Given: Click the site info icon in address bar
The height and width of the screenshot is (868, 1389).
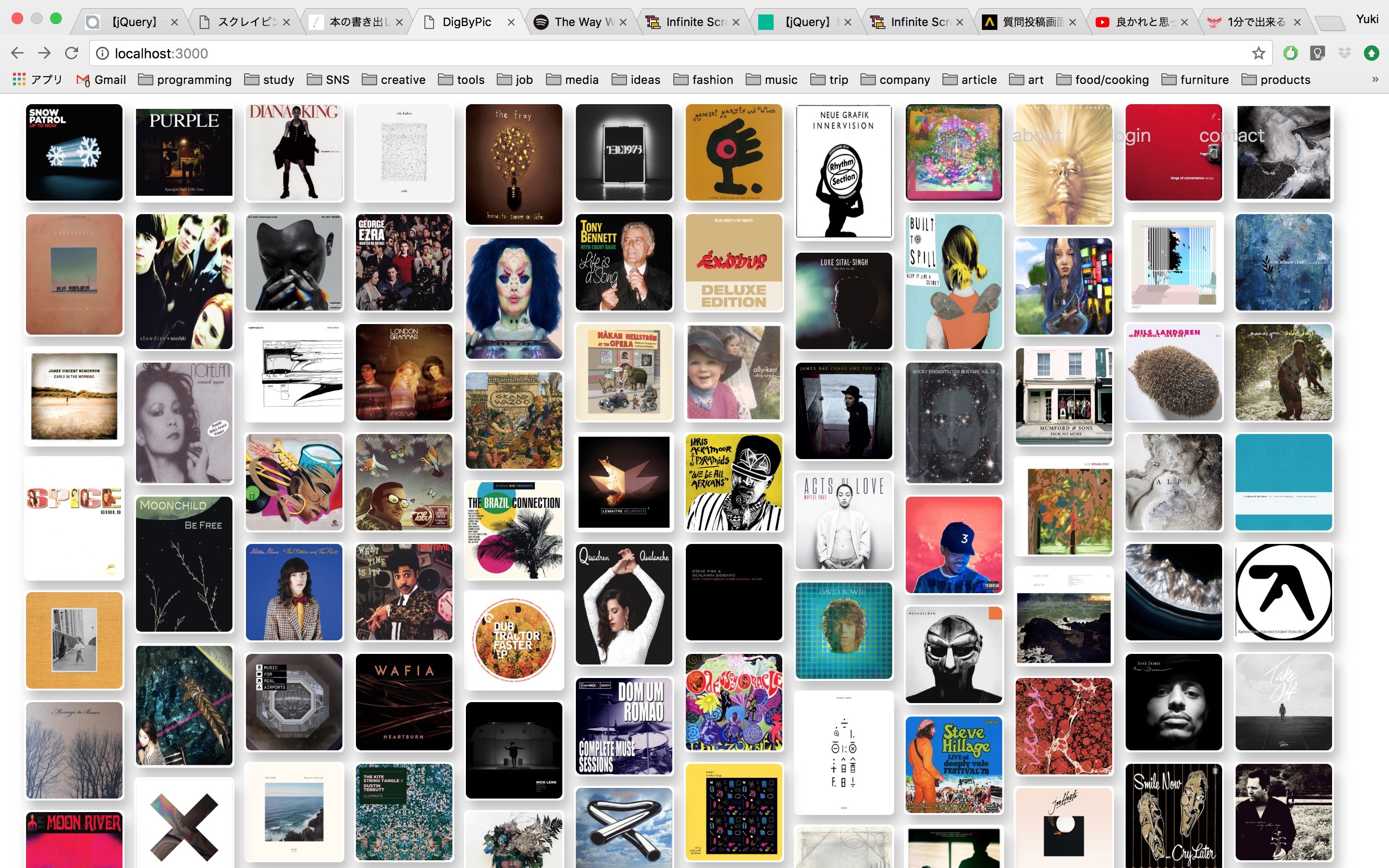Looking at the screenshot, I should [x=103, y=54].
